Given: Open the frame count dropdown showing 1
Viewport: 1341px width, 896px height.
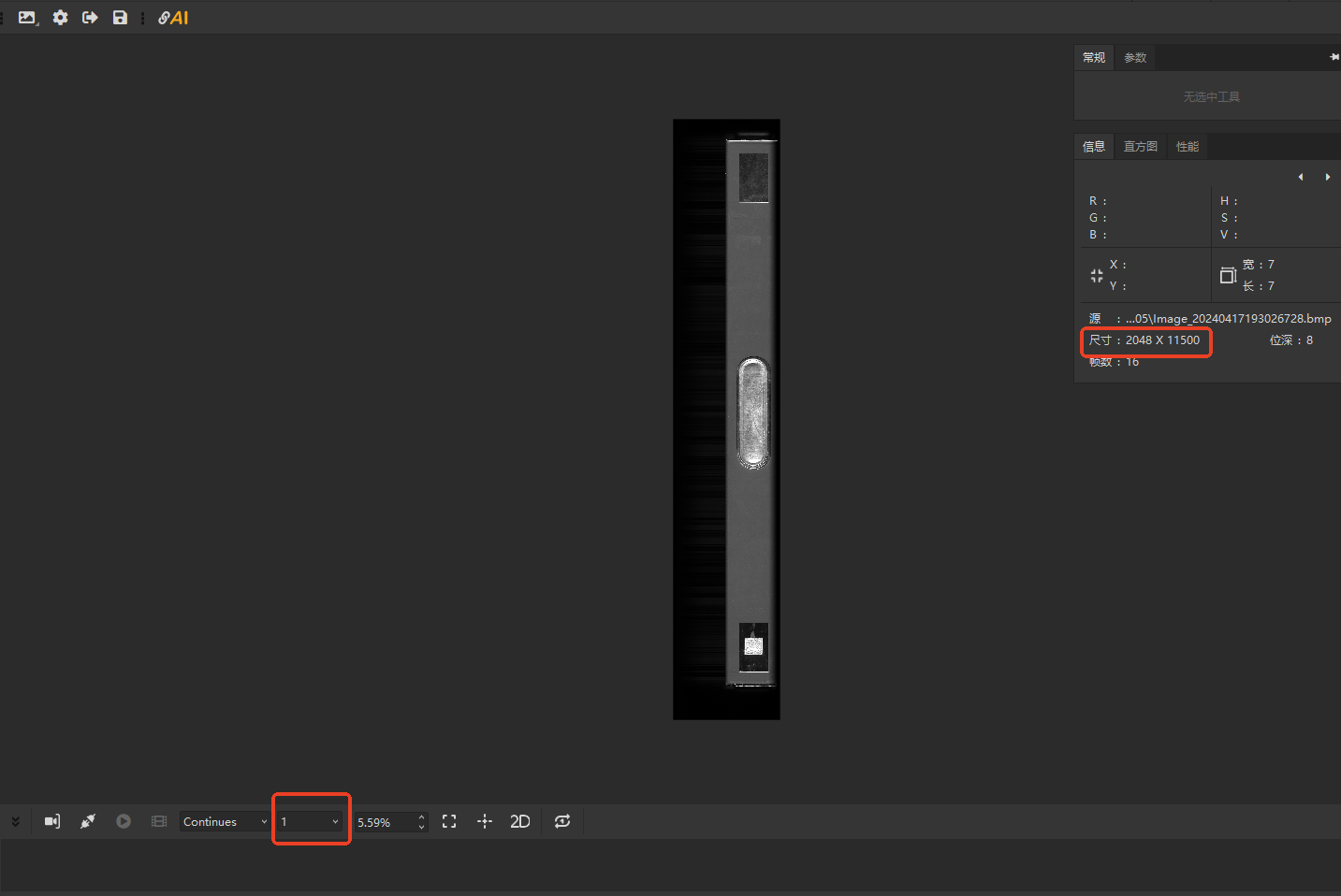Looking at the screenshot, I should click(310, 821).
